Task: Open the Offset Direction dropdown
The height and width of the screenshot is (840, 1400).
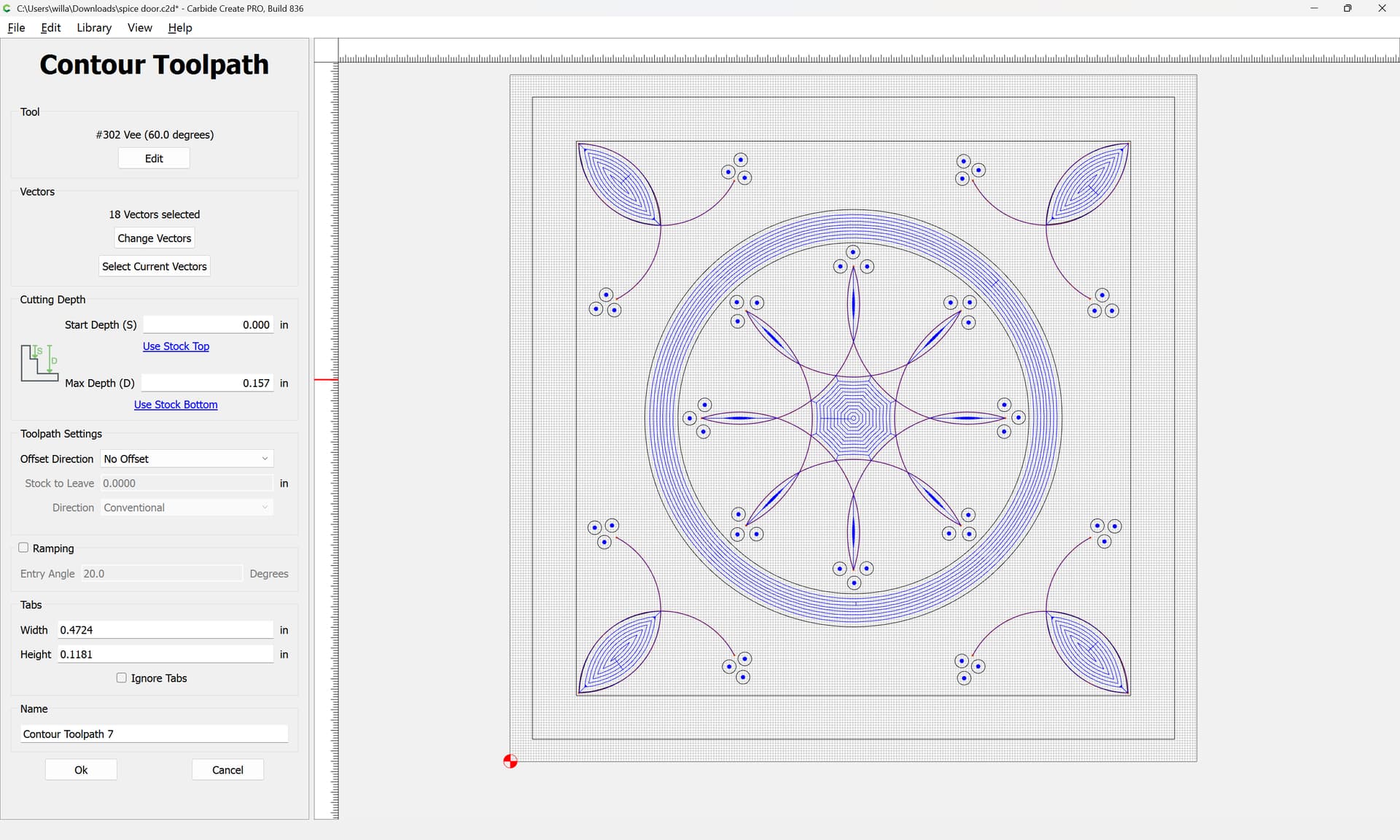Action: click(187, 459)
